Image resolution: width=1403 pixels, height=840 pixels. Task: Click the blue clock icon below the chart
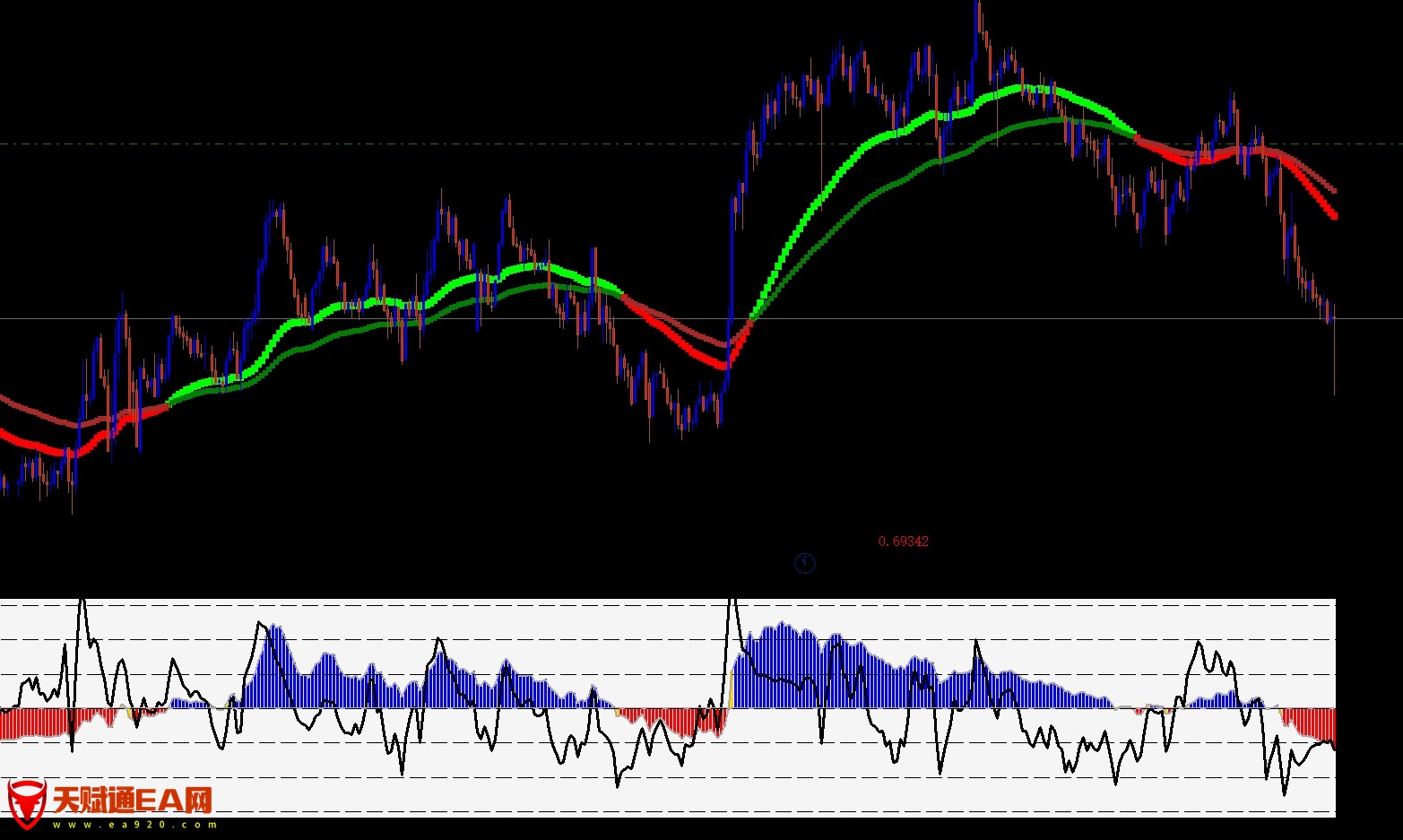[804, 563]
